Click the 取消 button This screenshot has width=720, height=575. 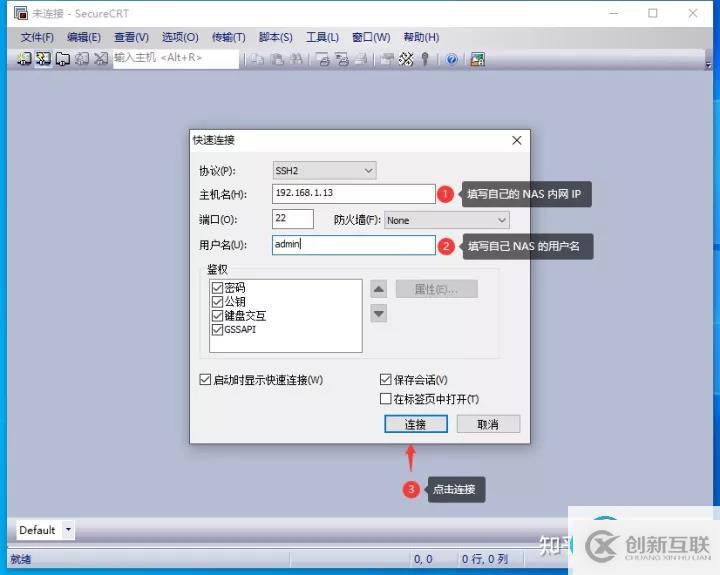488,424
